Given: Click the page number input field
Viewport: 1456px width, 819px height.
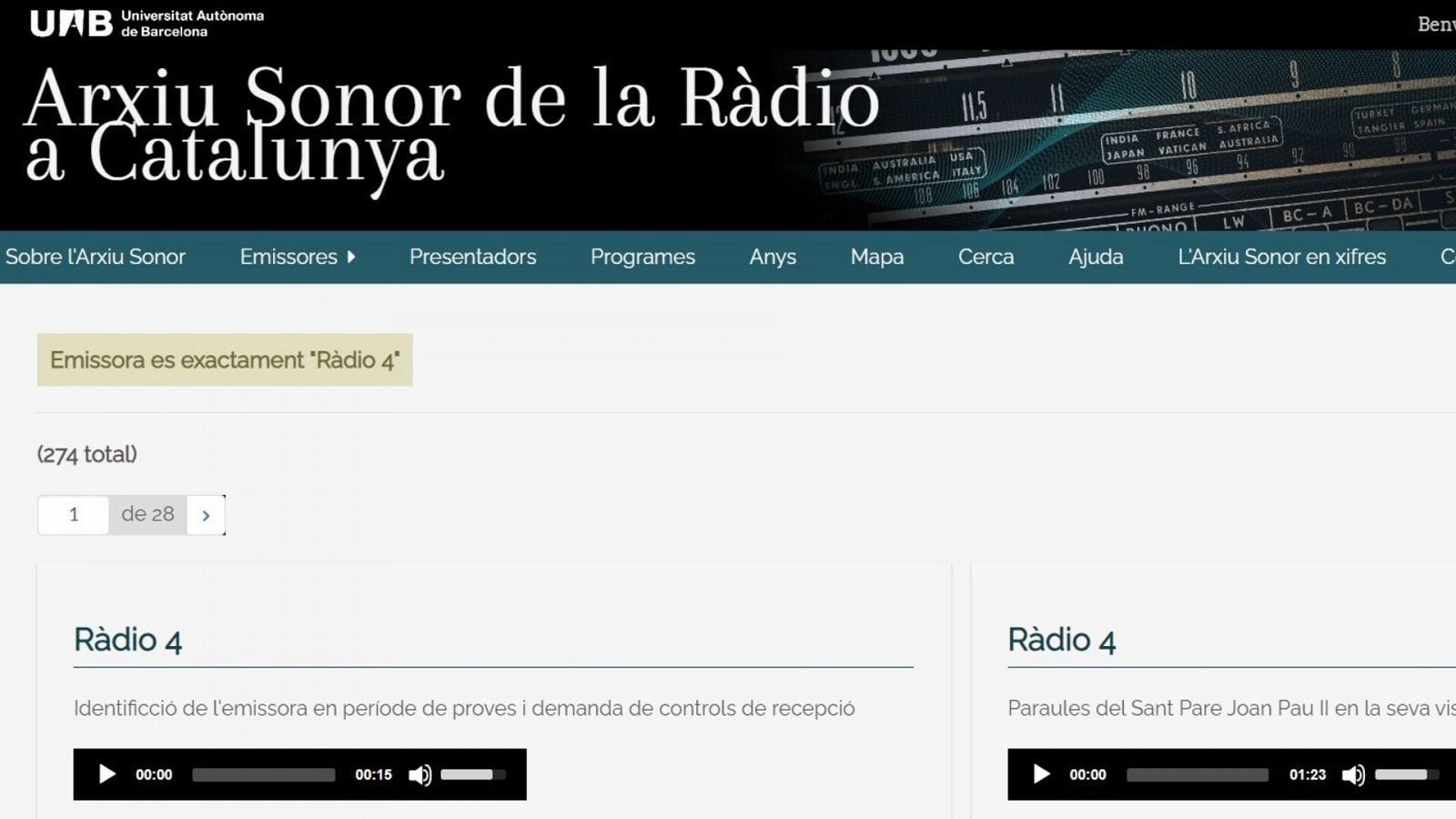Looking at the screenshot, I should pos(73,515).
